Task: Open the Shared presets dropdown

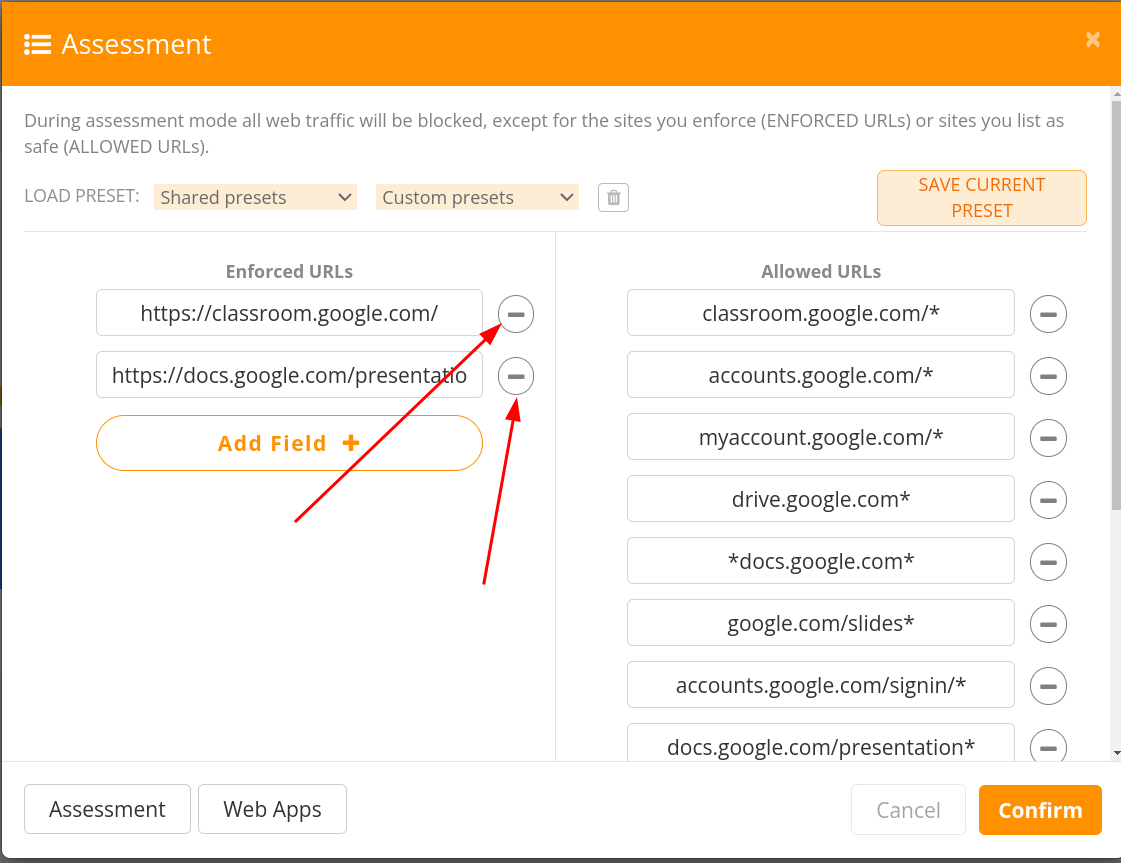Action: point(255,197)
